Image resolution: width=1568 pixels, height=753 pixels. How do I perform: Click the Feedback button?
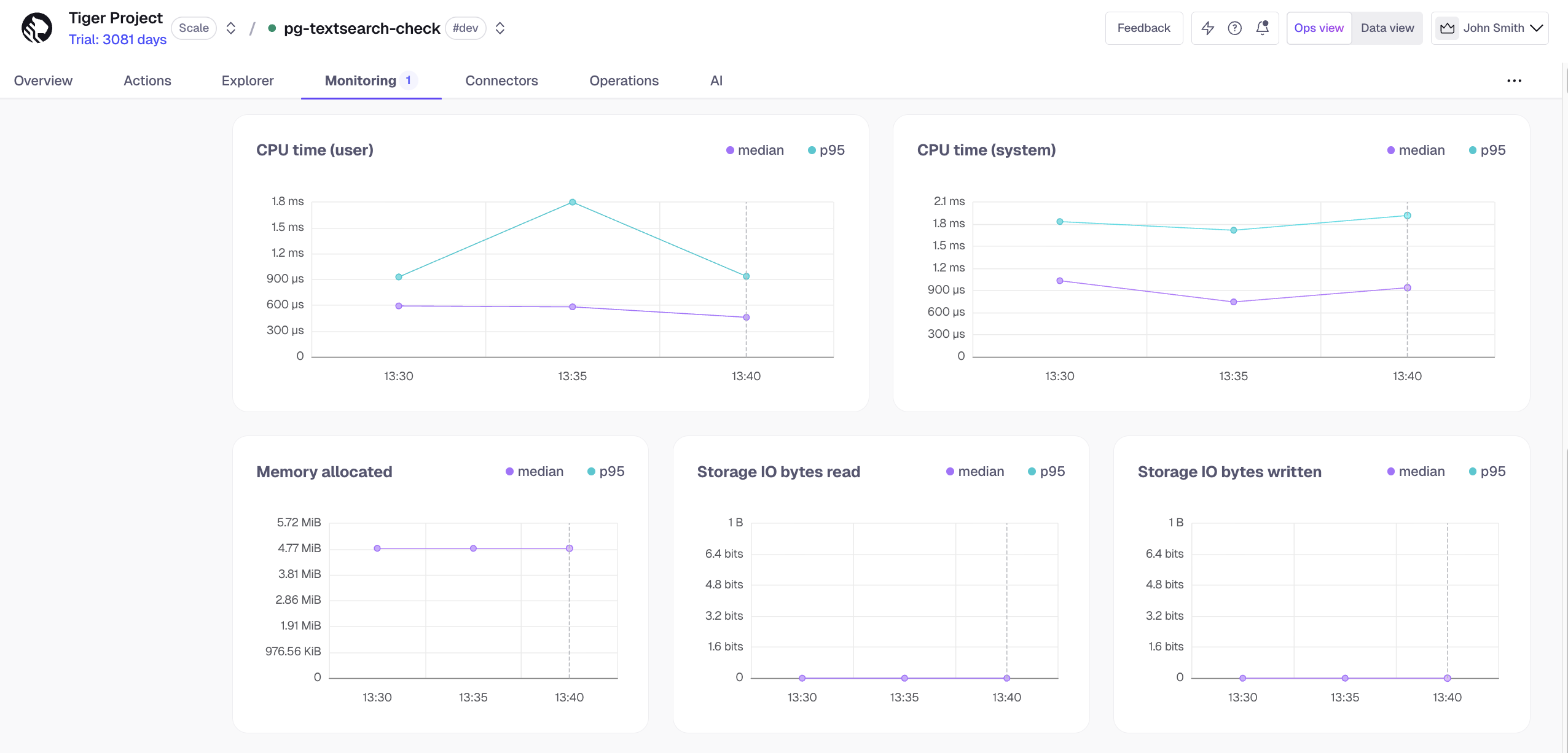(1143, 28)
